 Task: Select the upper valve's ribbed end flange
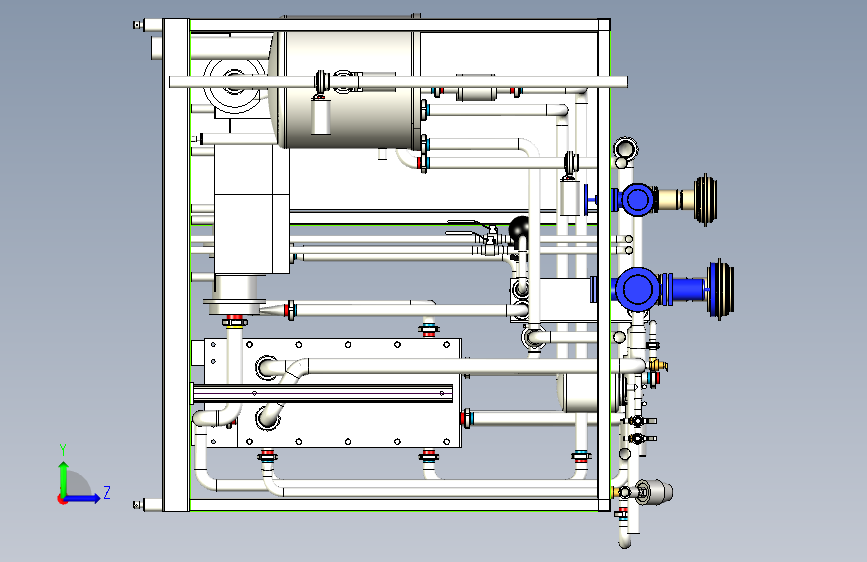(x=706, y=200)
